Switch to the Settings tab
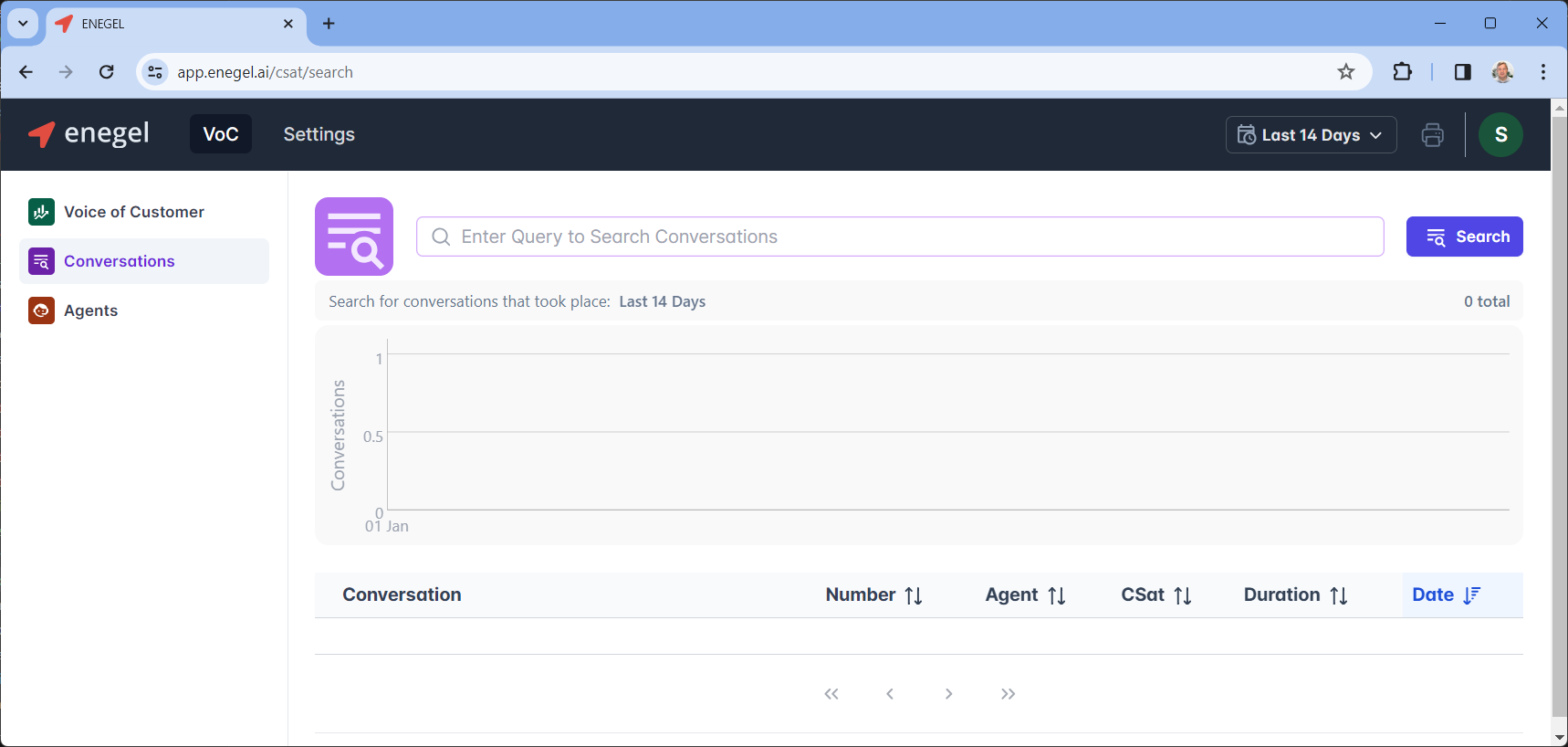The height and width of the screenshot is (747, 1568). (319, 134)
